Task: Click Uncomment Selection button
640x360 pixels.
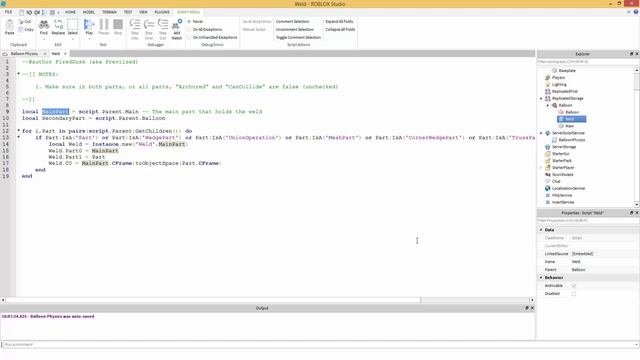Action: pos(295,29)
